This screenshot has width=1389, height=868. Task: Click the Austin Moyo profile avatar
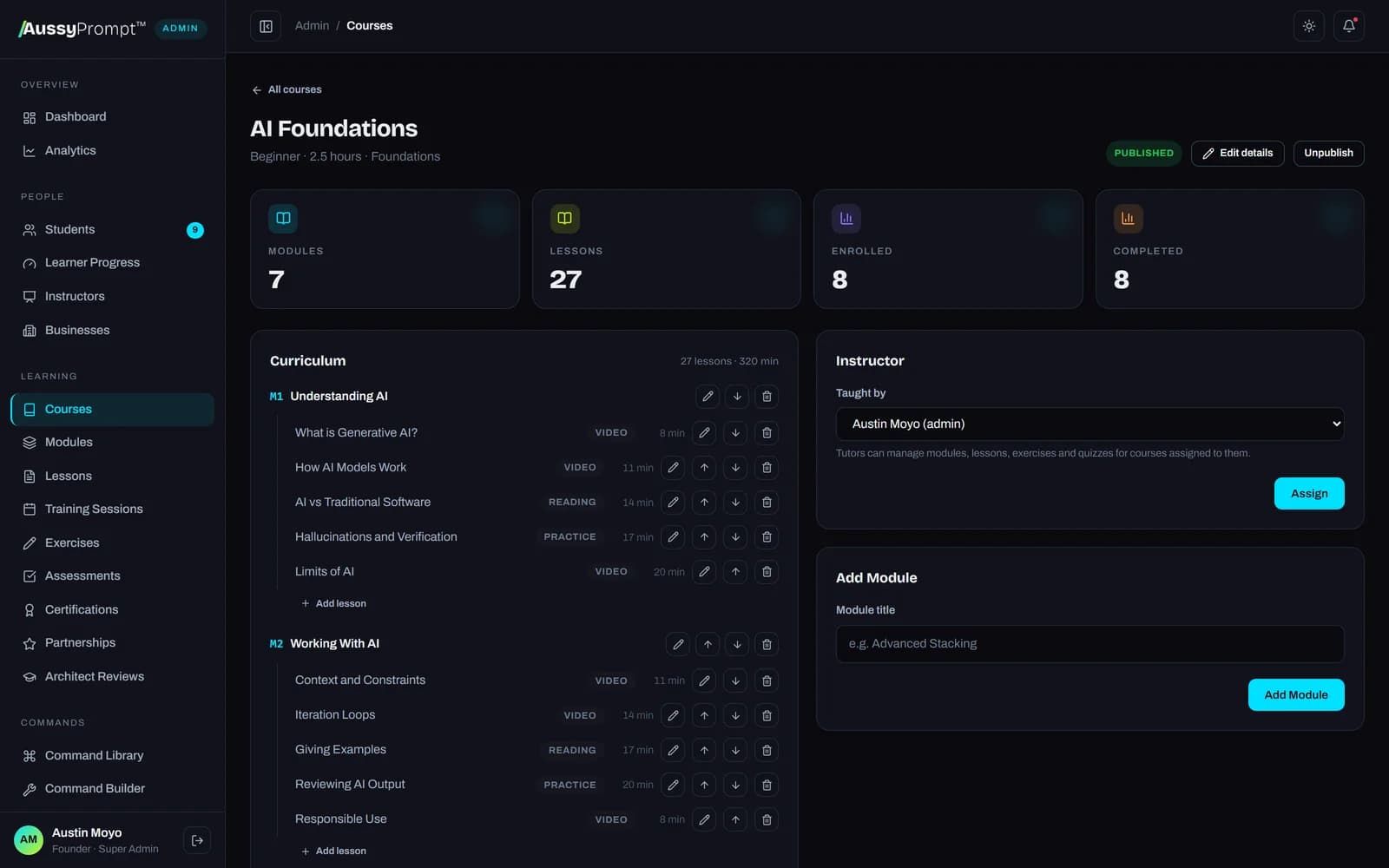(29, 839)
